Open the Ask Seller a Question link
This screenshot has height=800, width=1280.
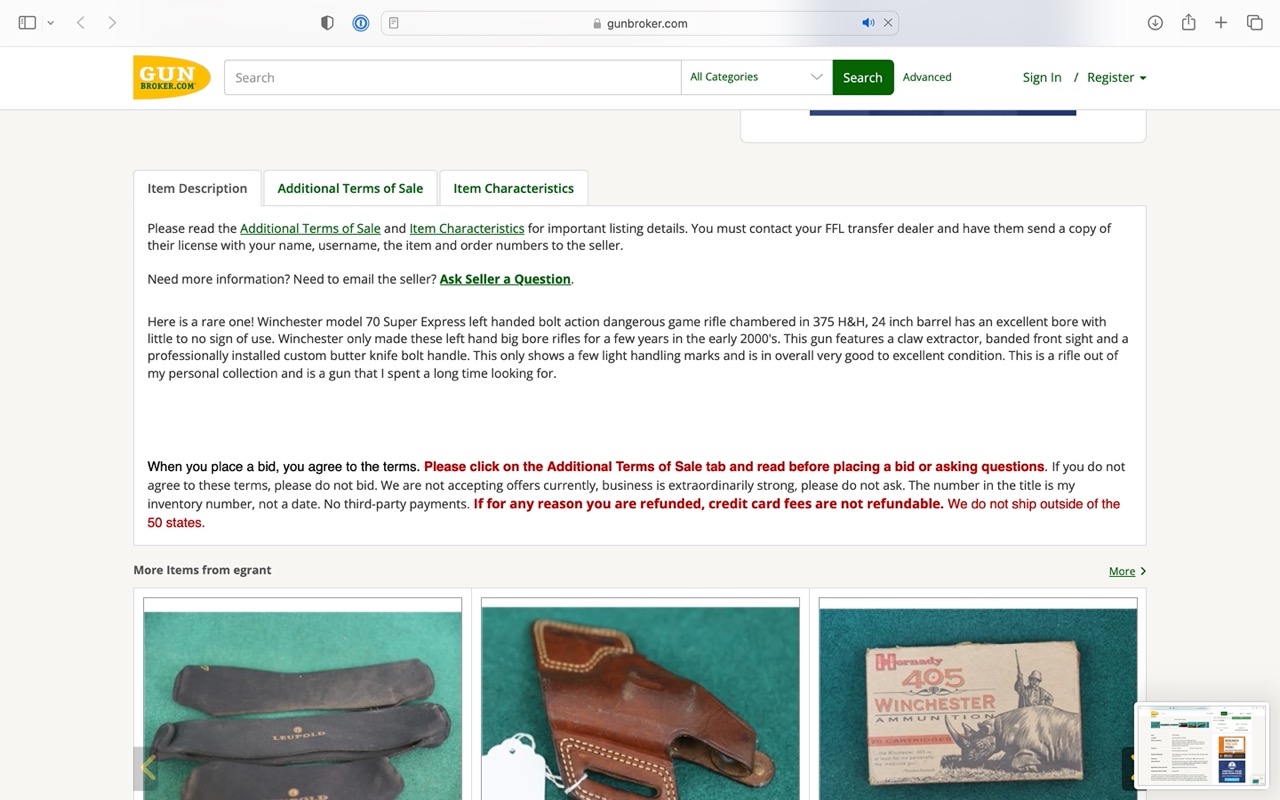click(x=505, y=279)
